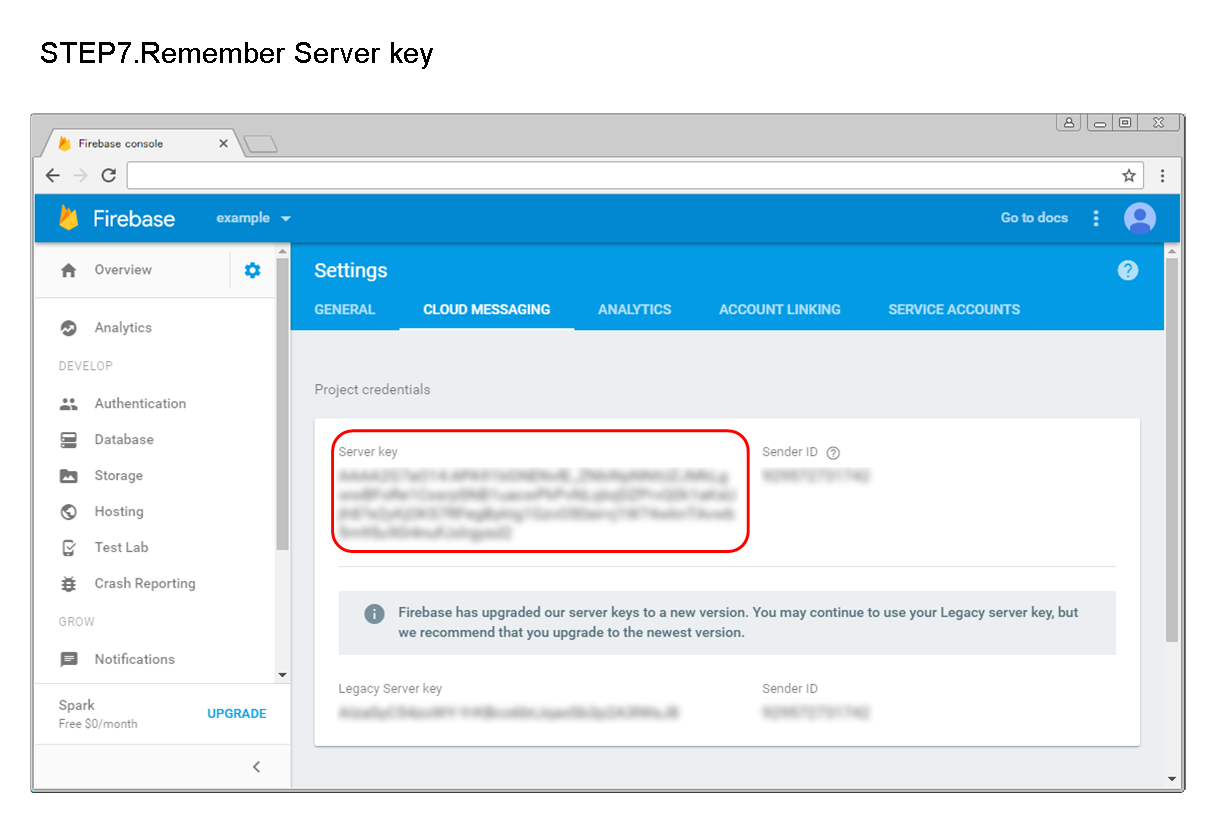This screenshot has height=831, width=1209.
Task: Open Crash Reporting
Action: coord(146,583)
